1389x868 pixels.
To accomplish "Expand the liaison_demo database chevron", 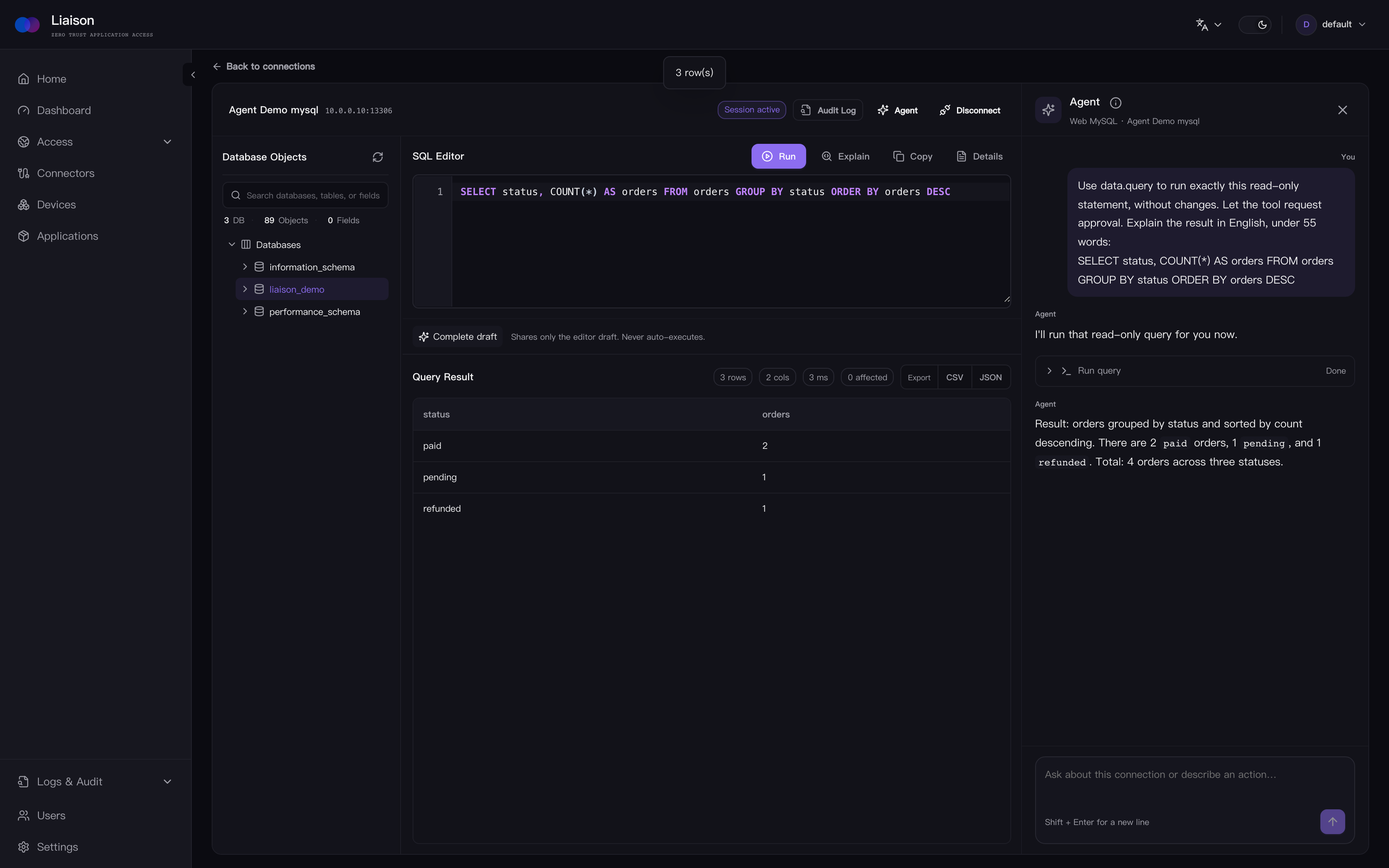I will pyautogui.click(x=244, y=289).
